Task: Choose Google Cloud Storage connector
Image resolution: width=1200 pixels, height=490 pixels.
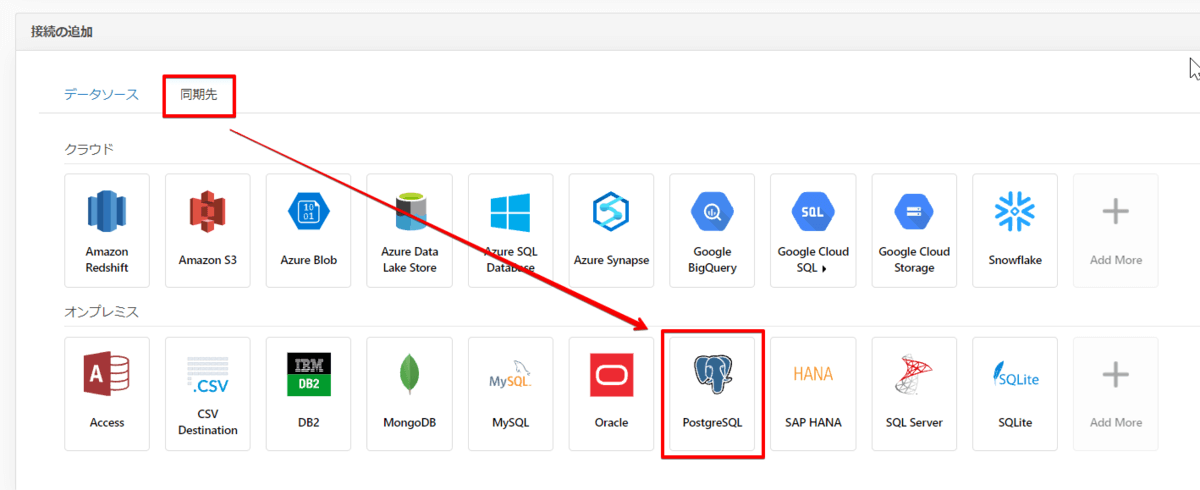Action: 914,231
